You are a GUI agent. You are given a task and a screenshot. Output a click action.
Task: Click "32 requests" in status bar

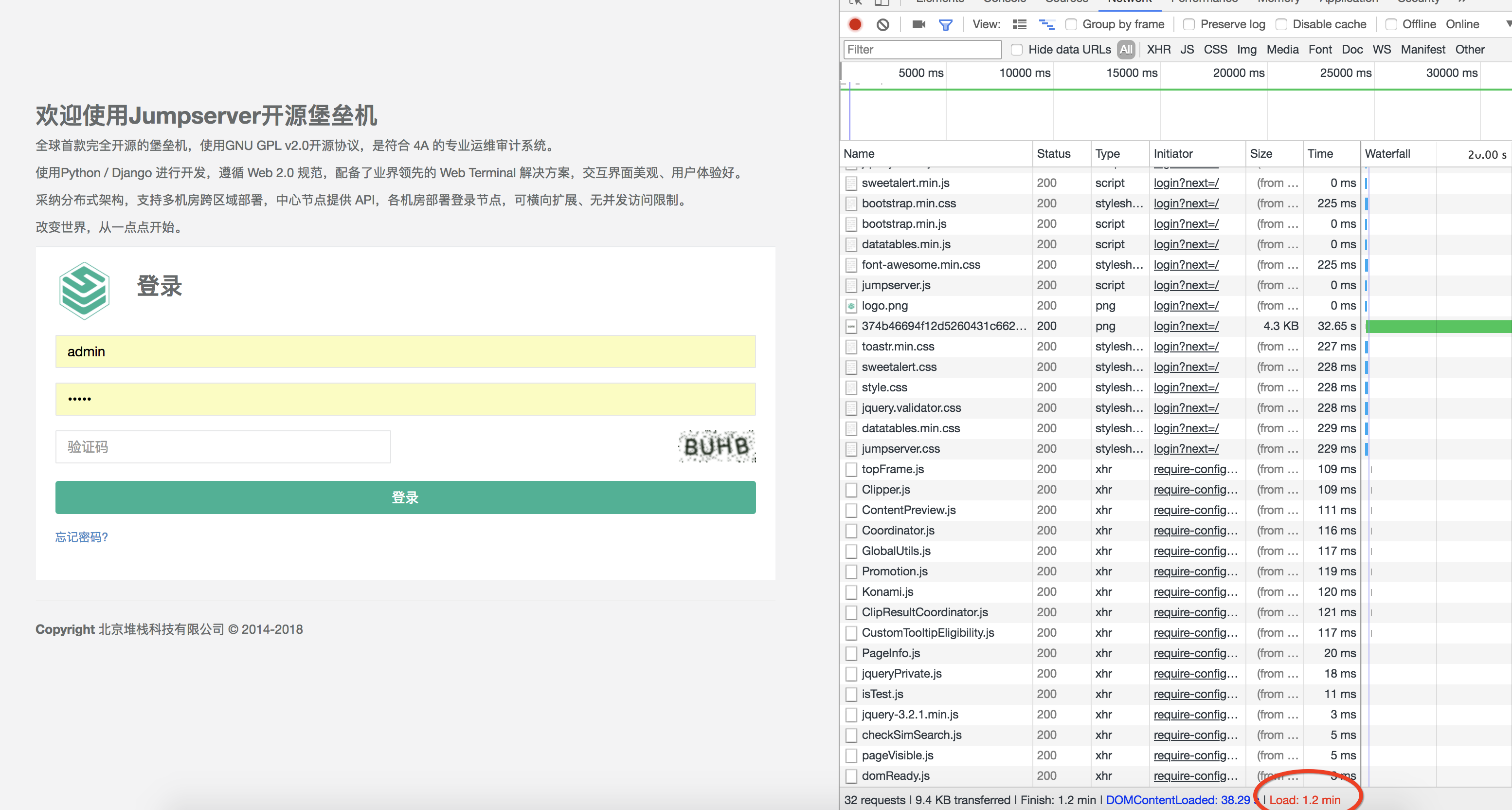875,800
